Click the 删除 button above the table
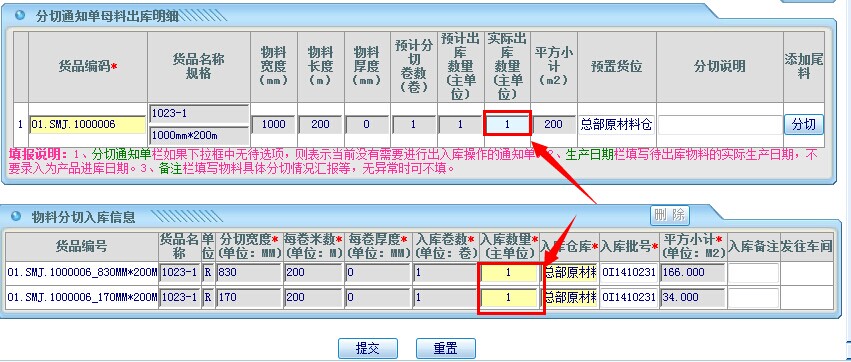This screenshot has height=362, width=851. [670, 215]
